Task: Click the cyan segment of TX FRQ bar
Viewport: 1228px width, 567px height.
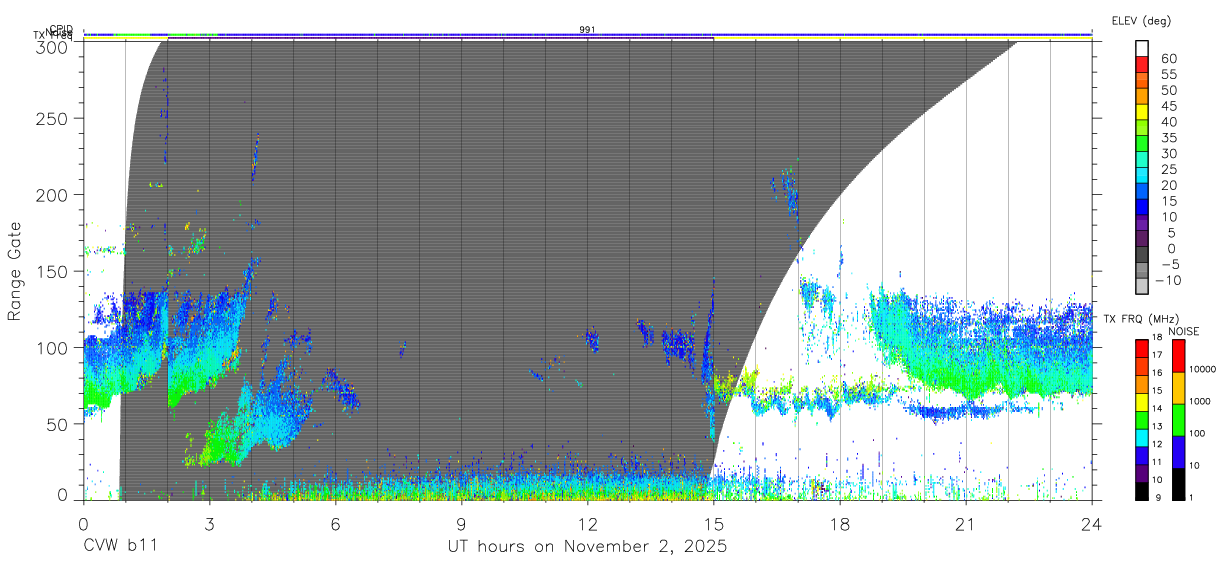Action: point(1142,438)
